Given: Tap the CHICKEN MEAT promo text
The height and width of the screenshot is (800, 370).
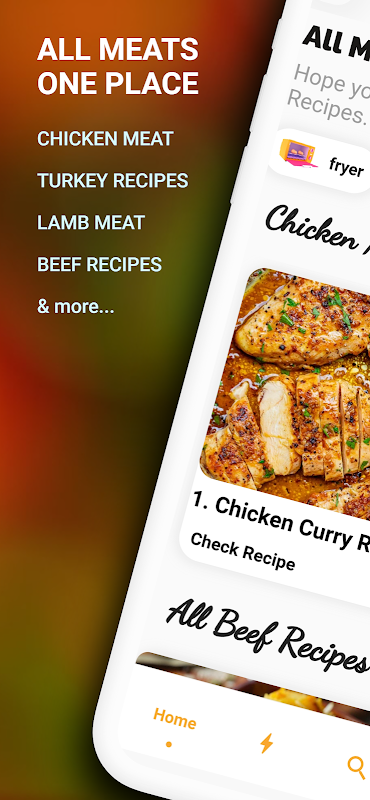Looking at the screenshot, I should coord(105,139).
